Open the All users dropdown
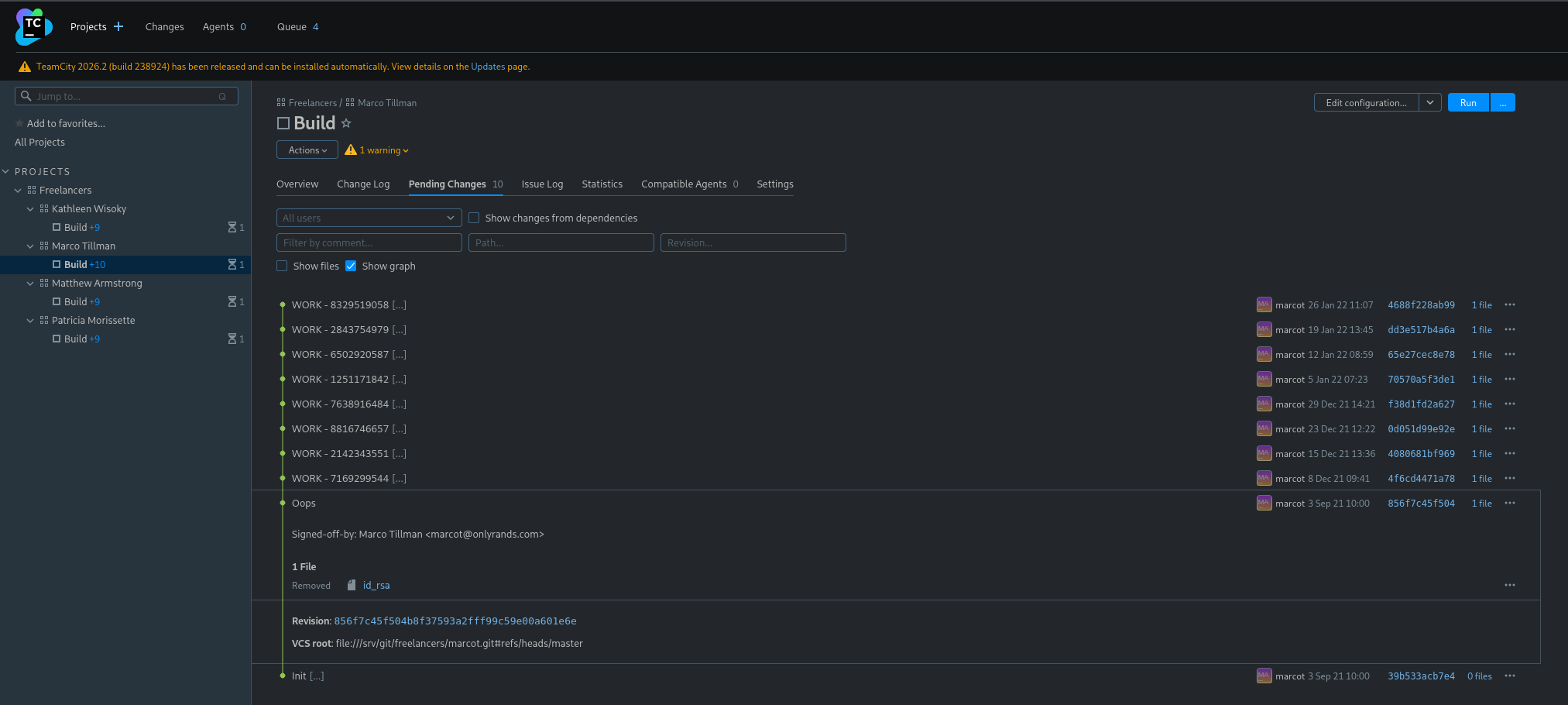Screen dimensions: 1568x705 (x=369, y=218)
